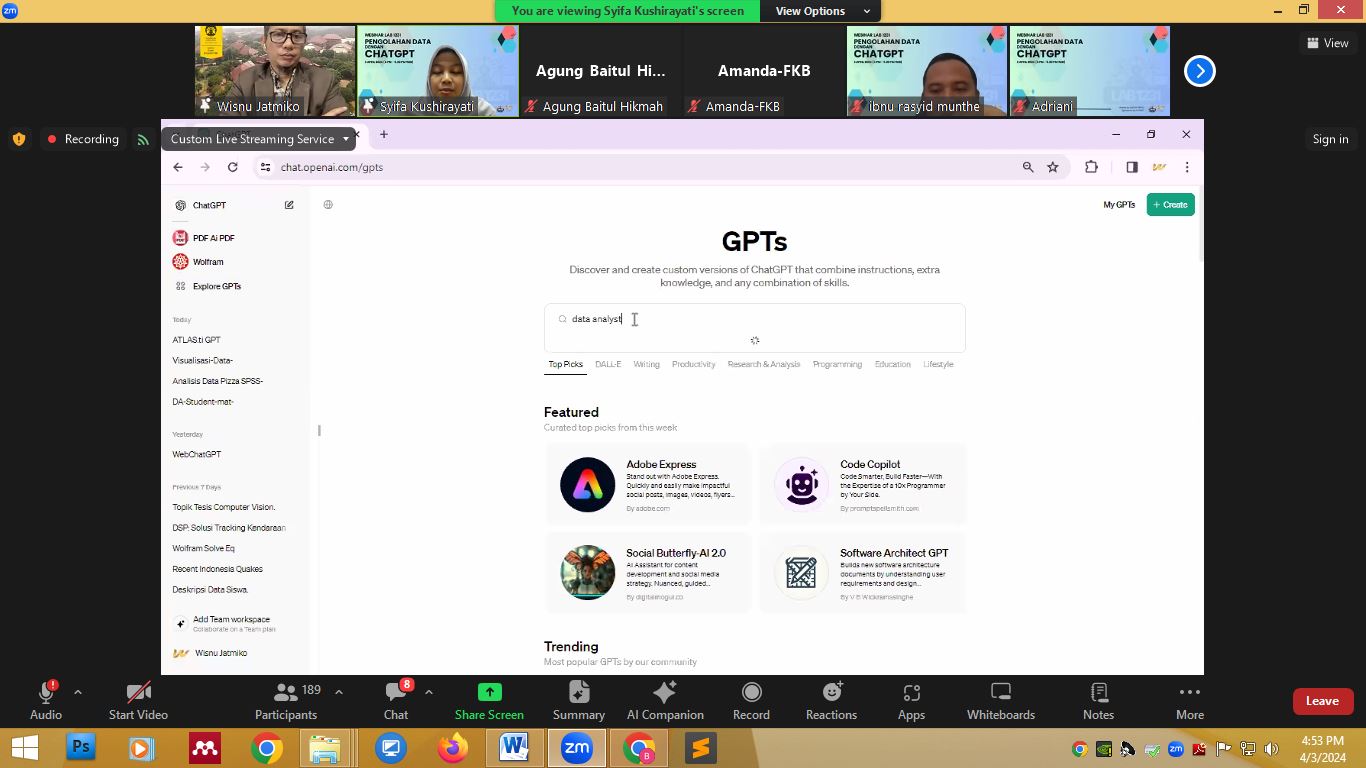Image resolution: width=1366 pixels, height=768 pixels.
Task: Open PDF Ai PDF in the sidebar
Action: (x=205, y=238)
